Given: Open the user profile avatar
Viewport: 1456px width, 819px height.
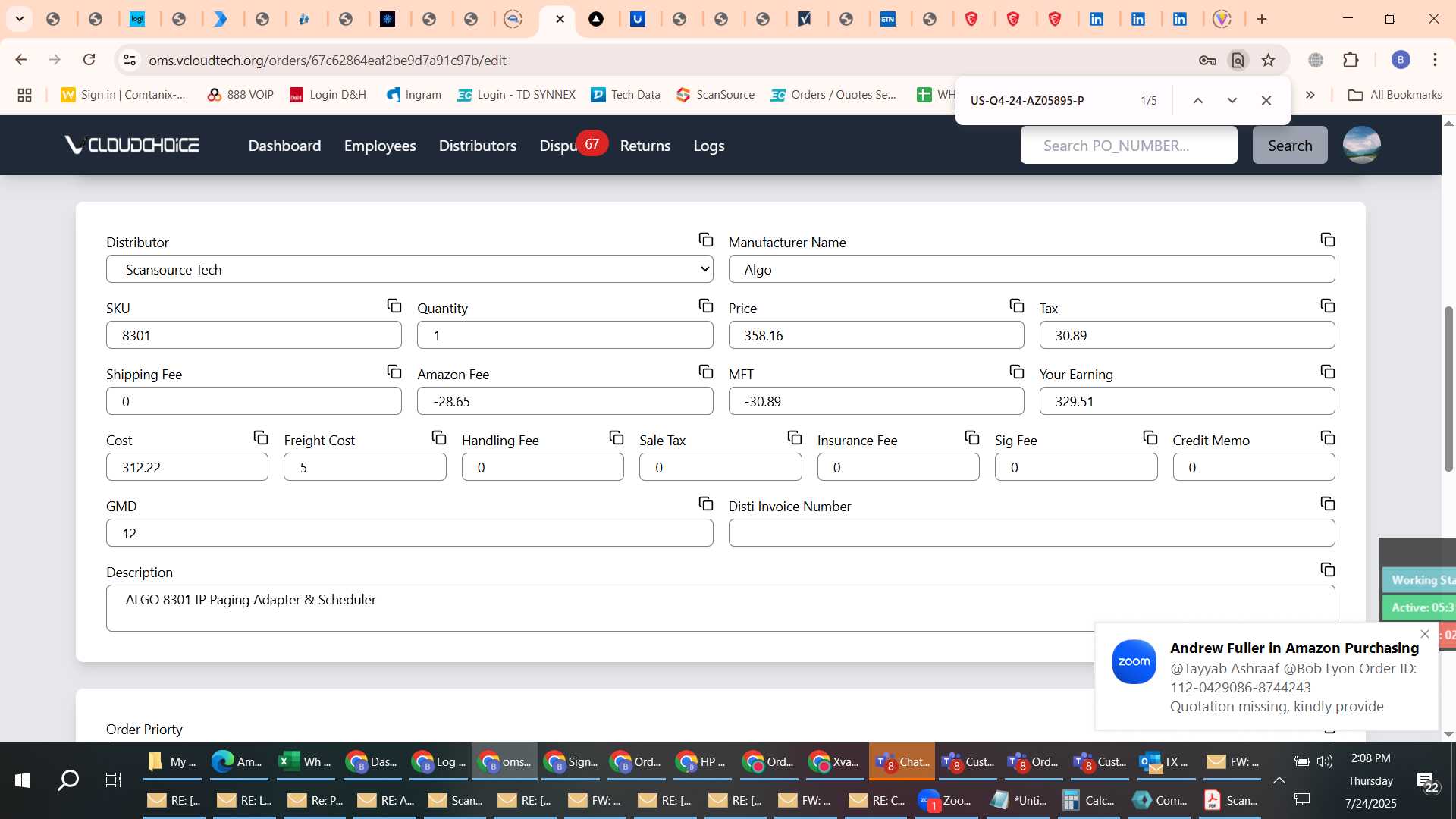Looking at the screenshot, I should coord(1361,145).
